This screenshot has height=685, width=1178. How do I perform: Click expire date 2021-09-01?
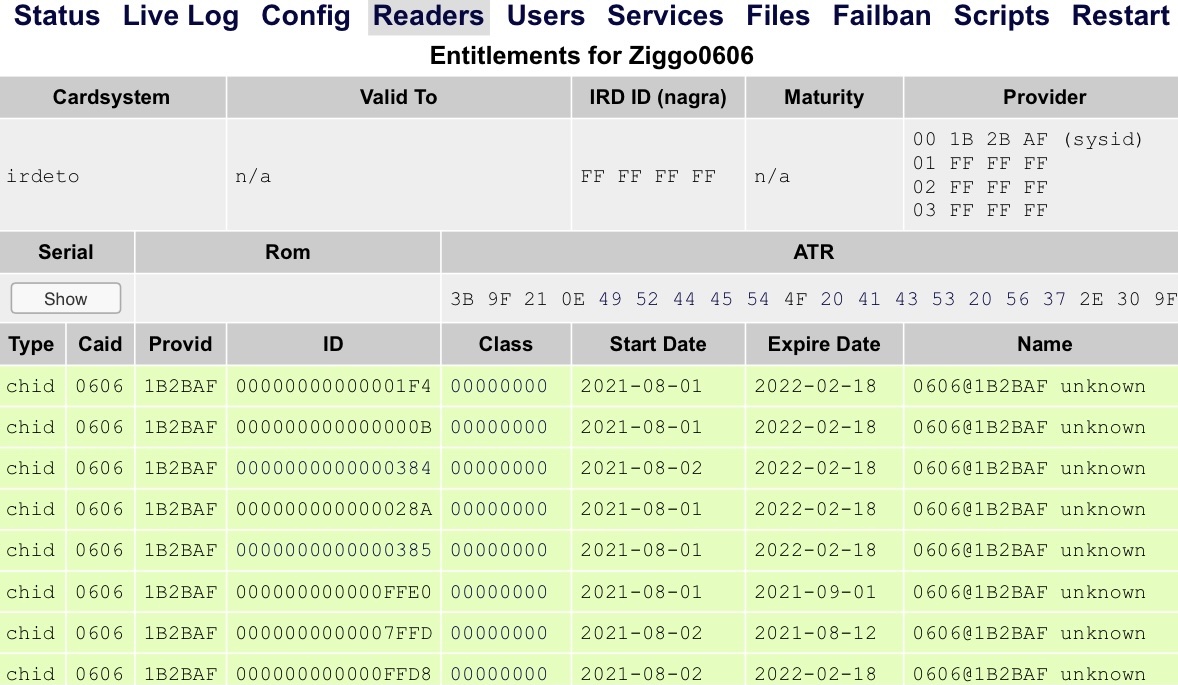coord(815,592)
